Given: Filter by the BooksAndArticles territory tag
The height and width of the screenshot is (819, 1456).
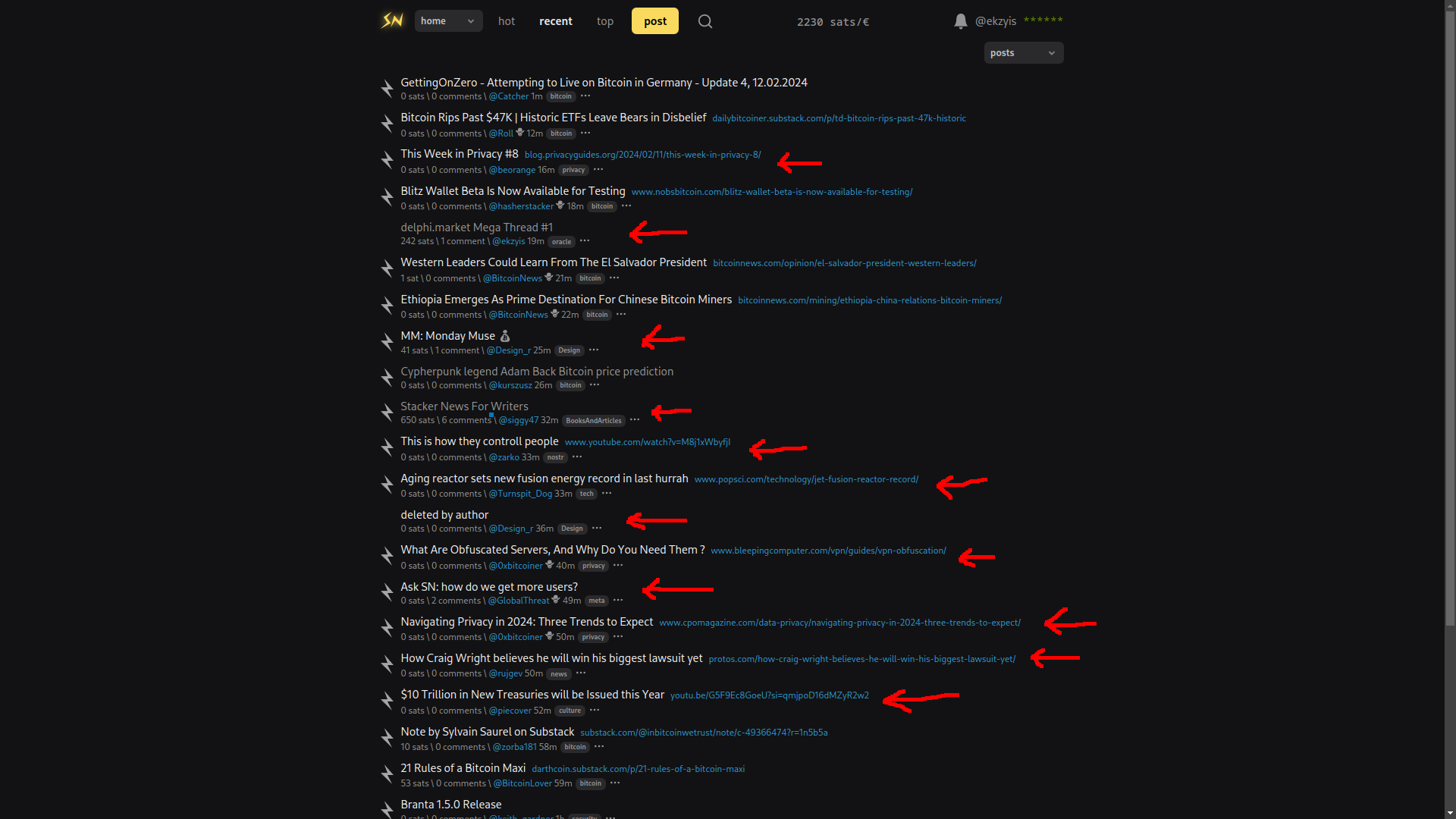Looking at the screenshot, I should click(x=594, y=421).
